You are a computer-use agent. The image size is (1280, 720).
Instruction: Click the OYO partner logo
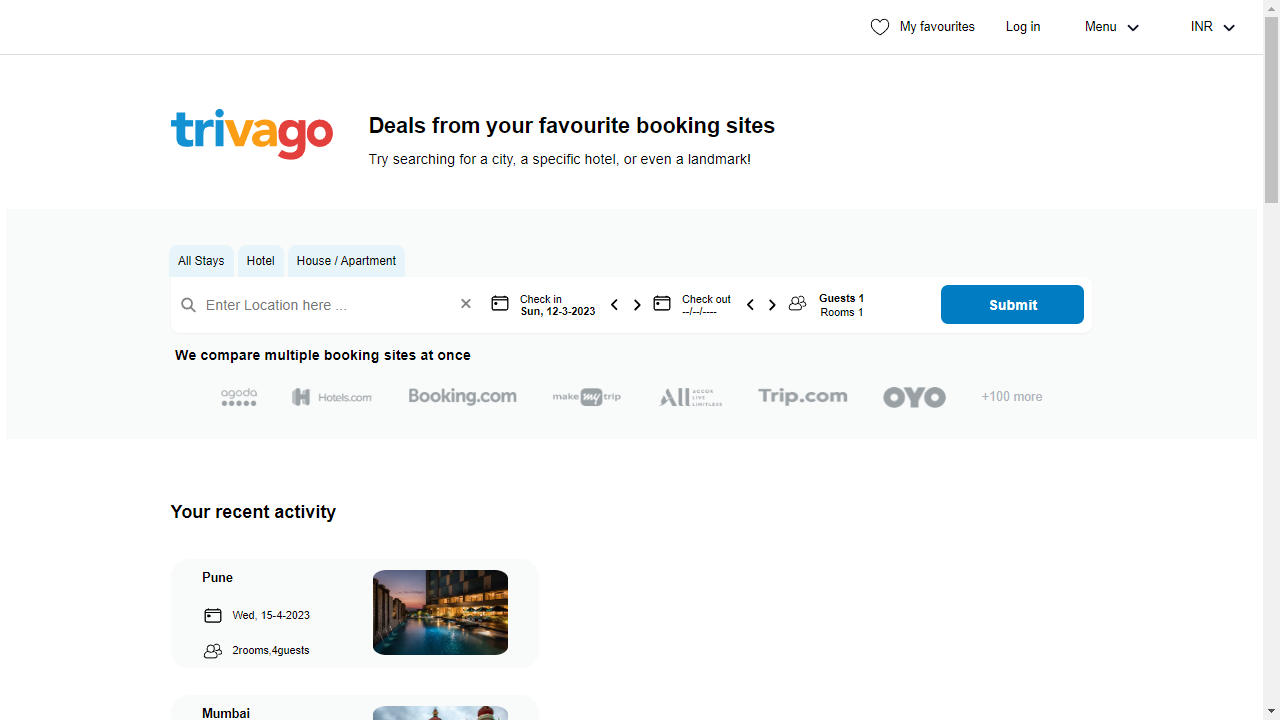(x=914, y=397)
